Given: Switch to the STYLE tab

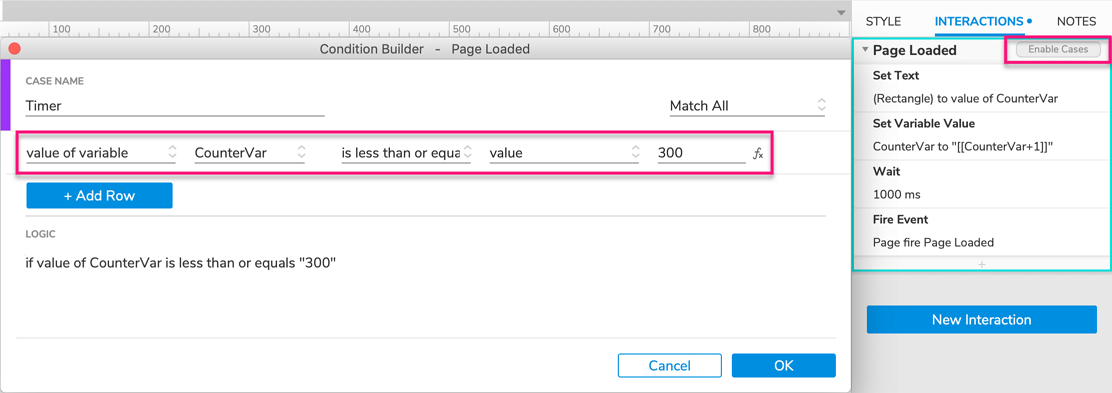Looking at the screenshot, I should click(x=883, y=21).
